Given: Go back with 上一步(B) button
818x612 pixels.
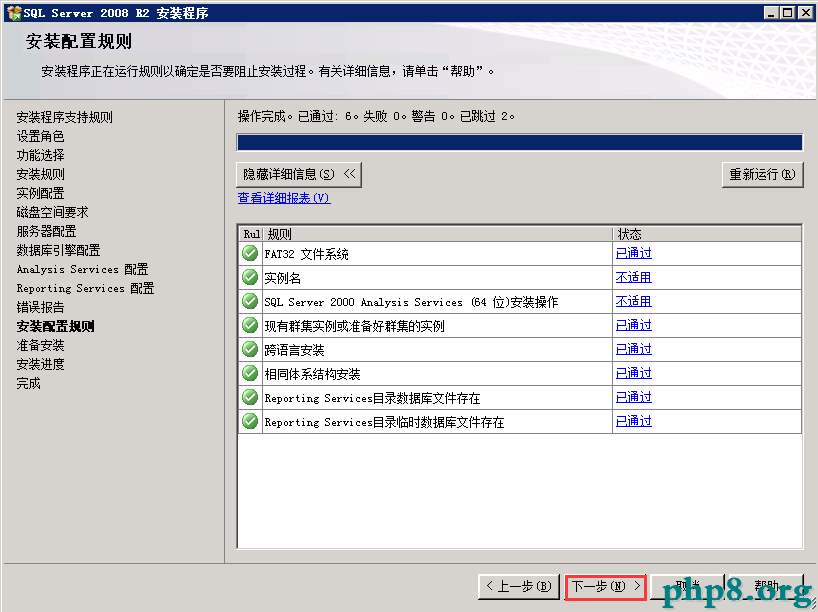Looking at the screenshot, I should click(x=519, y=586).
